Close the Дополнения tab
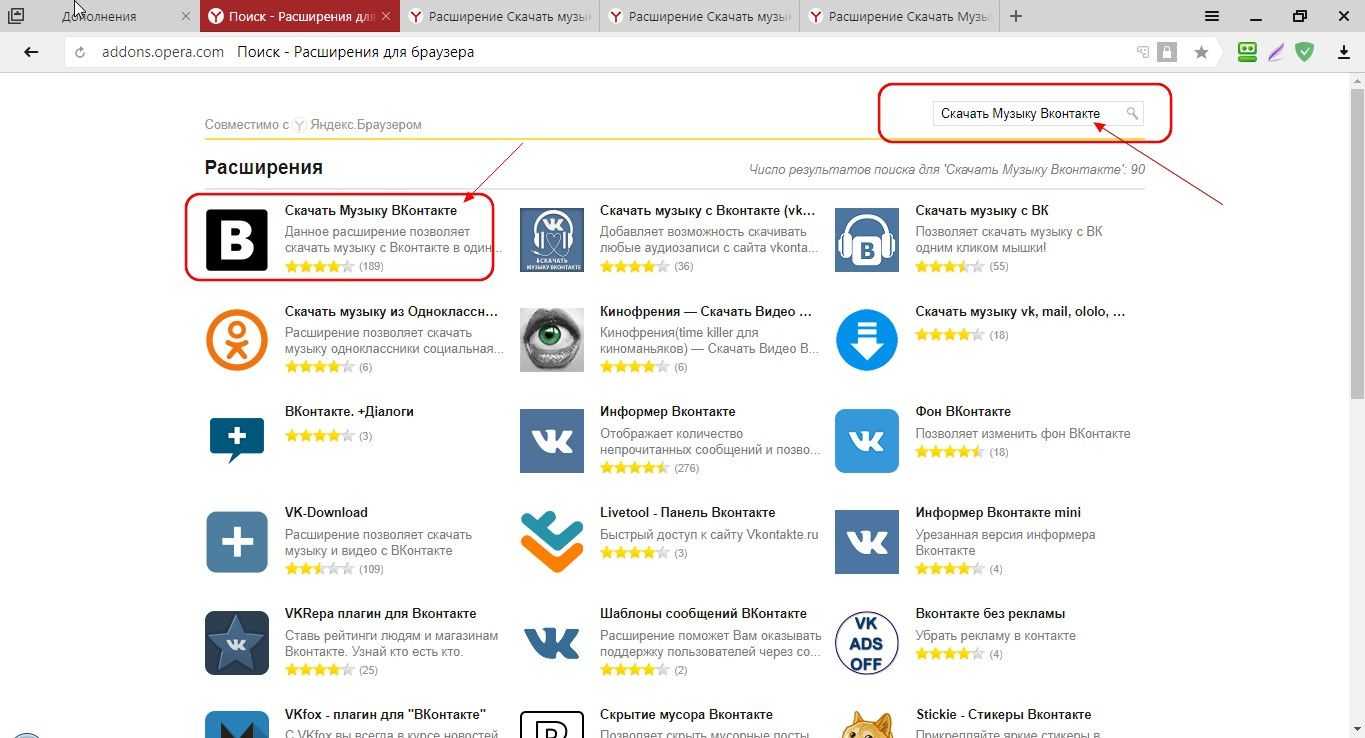The width and height of the screenshot is (1365, 738). point(187,16)
